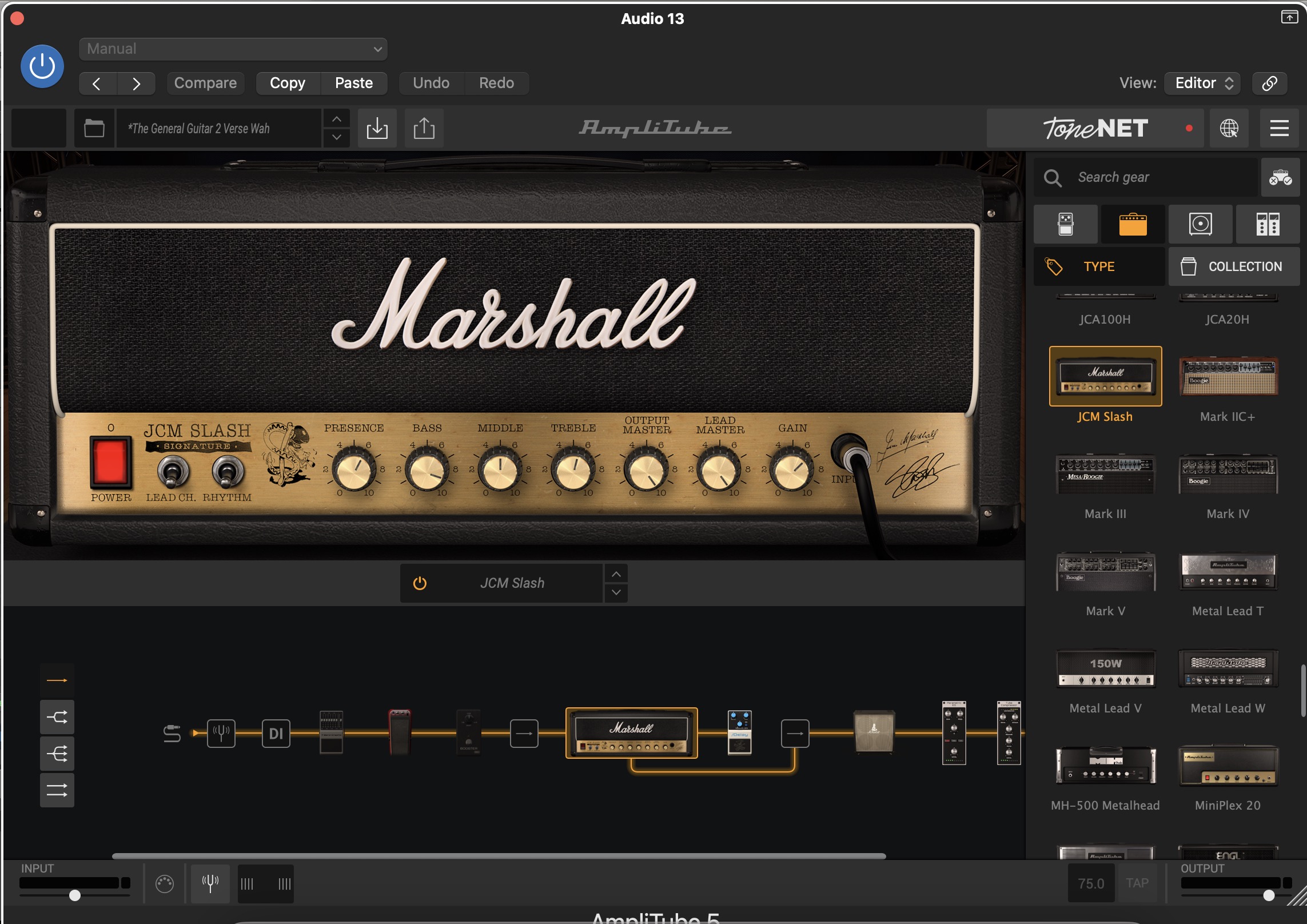Go to the next plugin setting
This screenshot has width=1307, height=924.
click(136, 83)
